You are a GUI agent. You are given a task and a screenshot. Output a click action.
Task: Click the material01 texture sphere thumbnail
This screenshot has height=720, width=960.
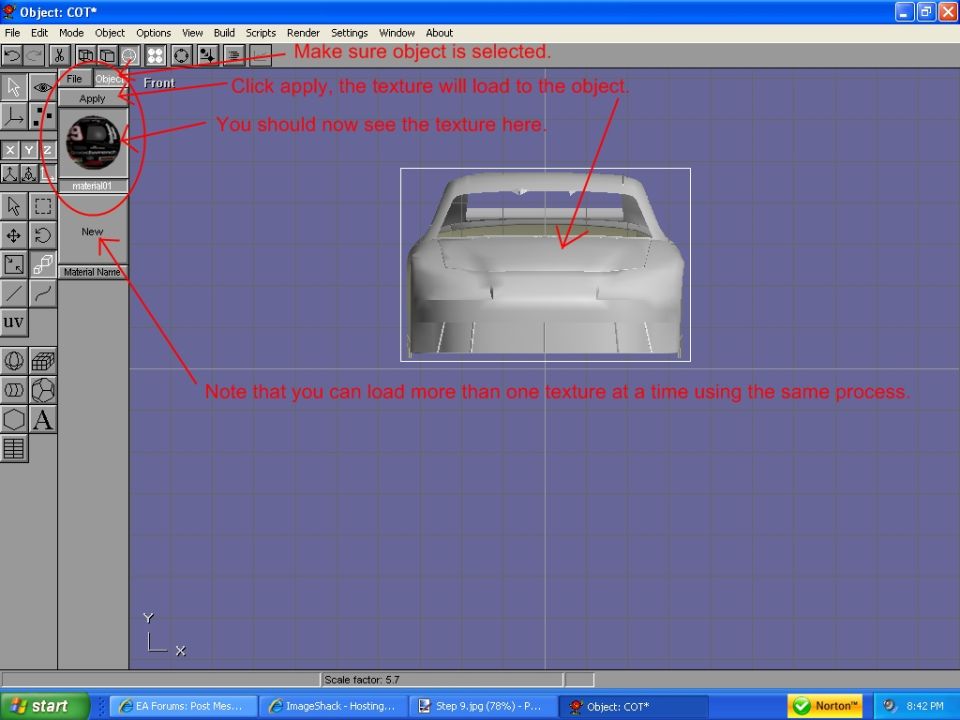[x=93, y=143]
